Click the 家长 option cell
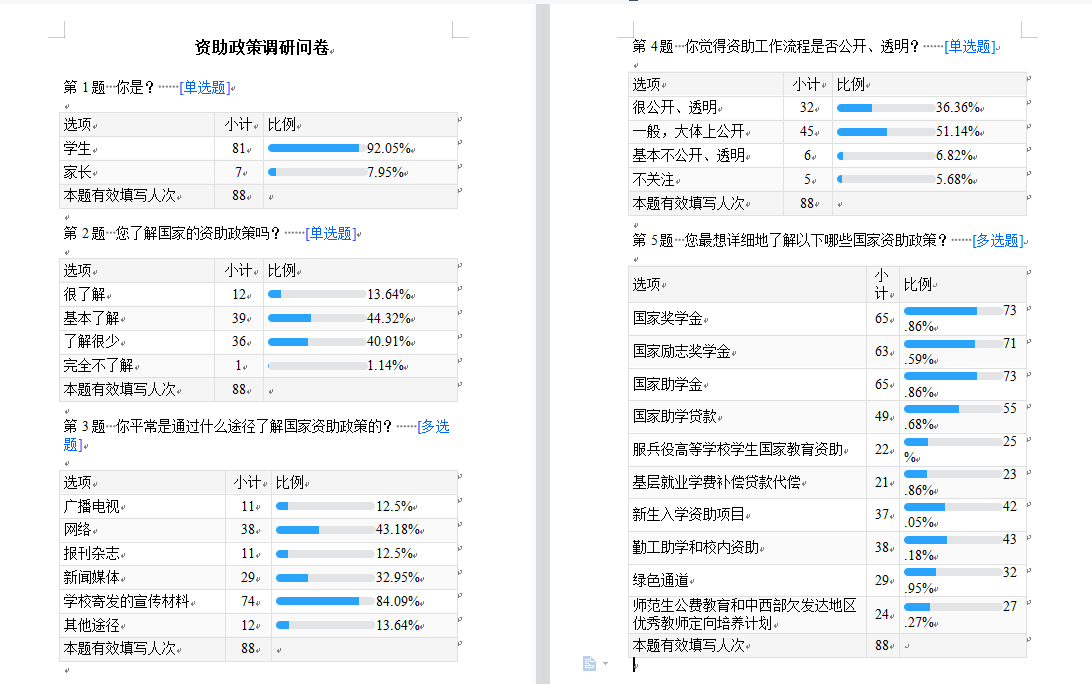Screen dimensions: 1092x684 tap(78, 172)
